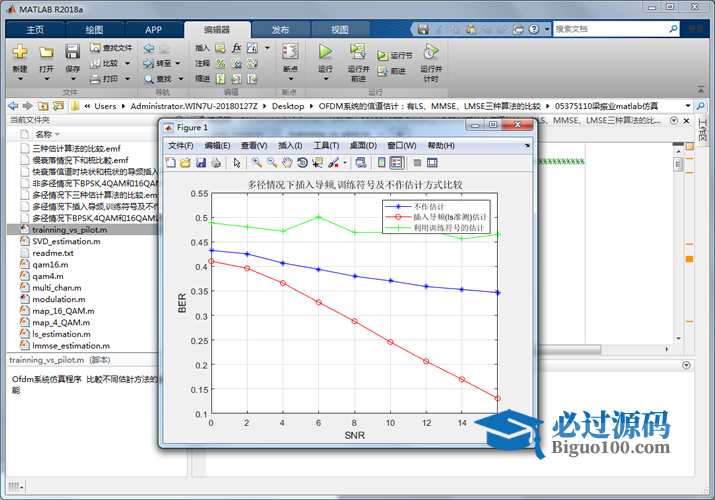The image size is (715, 500).
Task: Click Desktop in the folder path
Action: pyautogui.click(x=288, y=106)
